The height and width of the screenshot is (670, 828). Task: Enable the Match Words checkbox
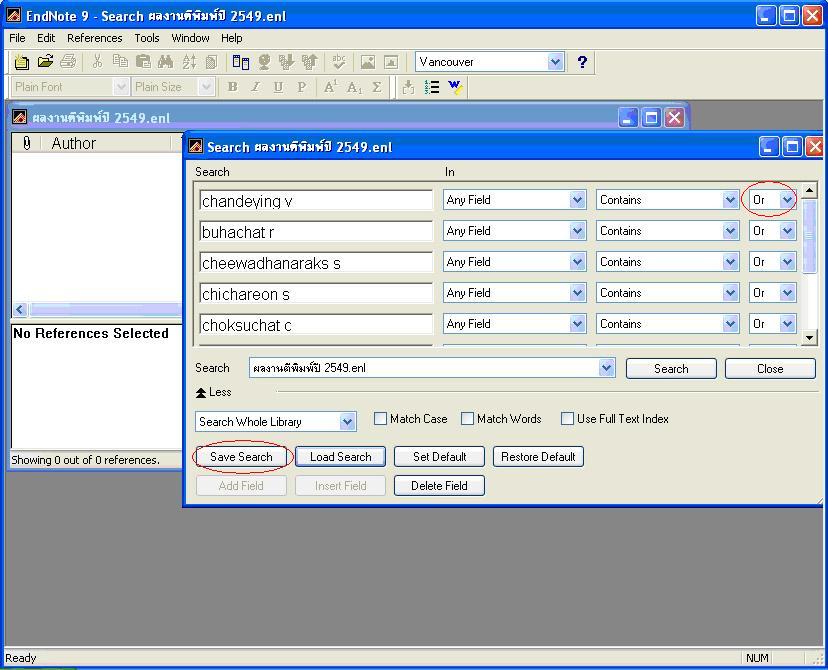467,419
